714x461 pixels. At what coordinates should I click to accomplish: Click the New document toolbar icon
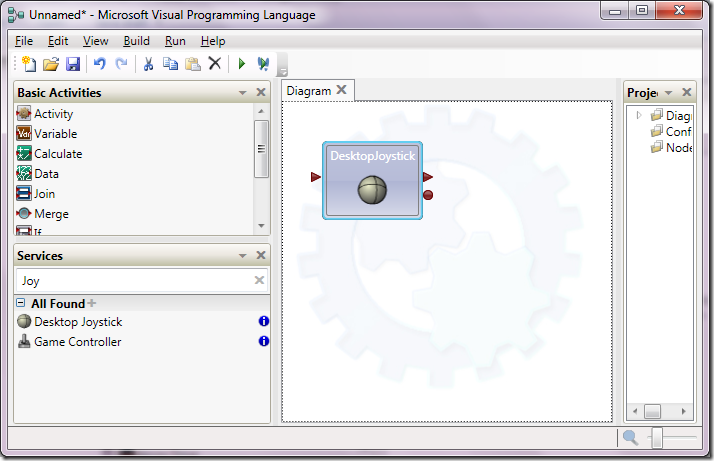click(x=29, y=64)
